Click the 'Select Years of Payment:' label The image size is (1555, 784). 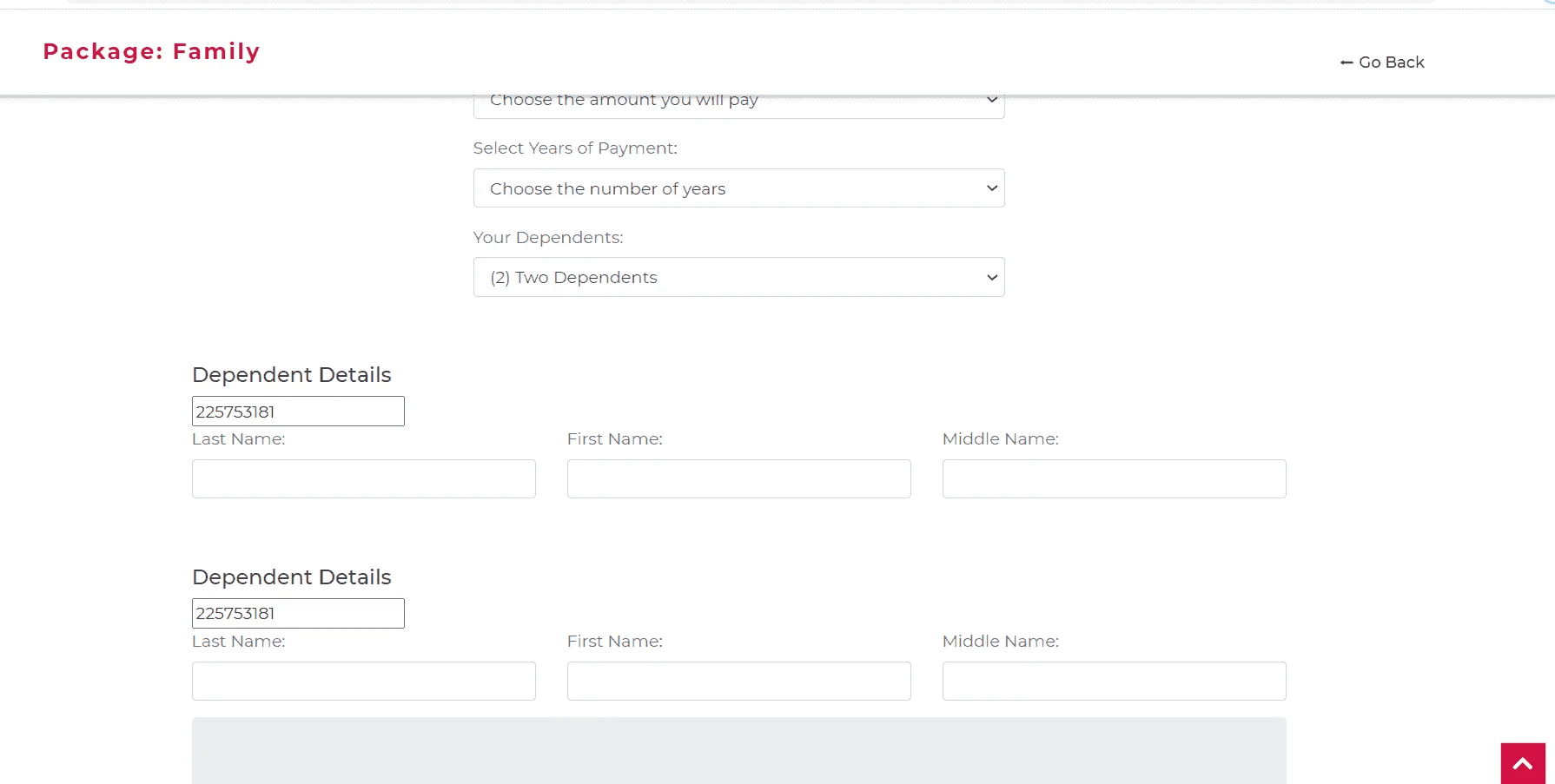(575, 148)
